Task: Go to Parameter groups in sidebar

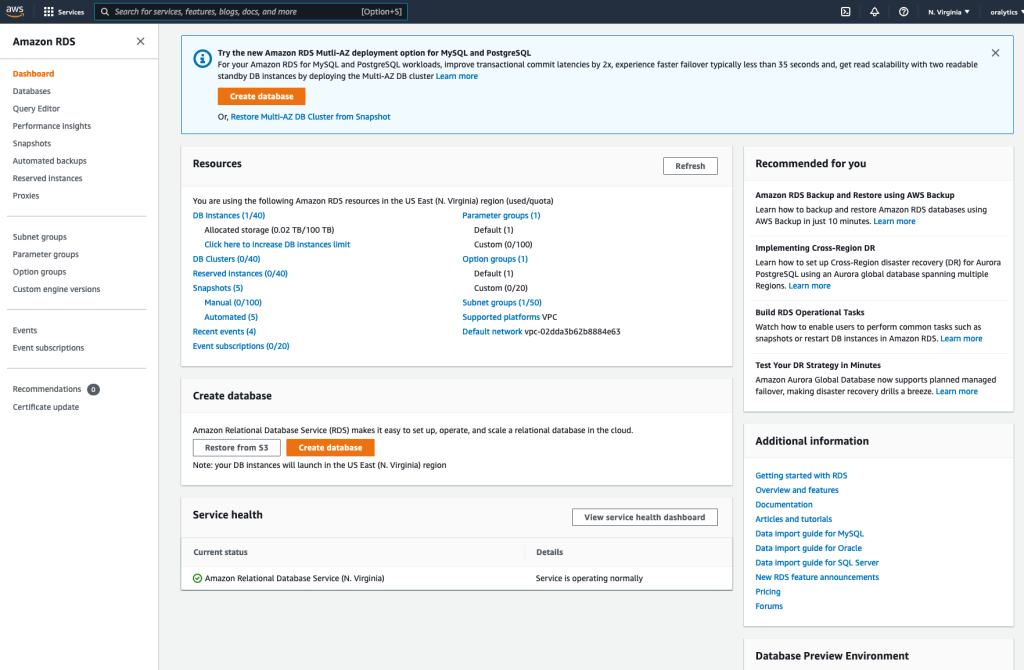Action: pos(45,255)
